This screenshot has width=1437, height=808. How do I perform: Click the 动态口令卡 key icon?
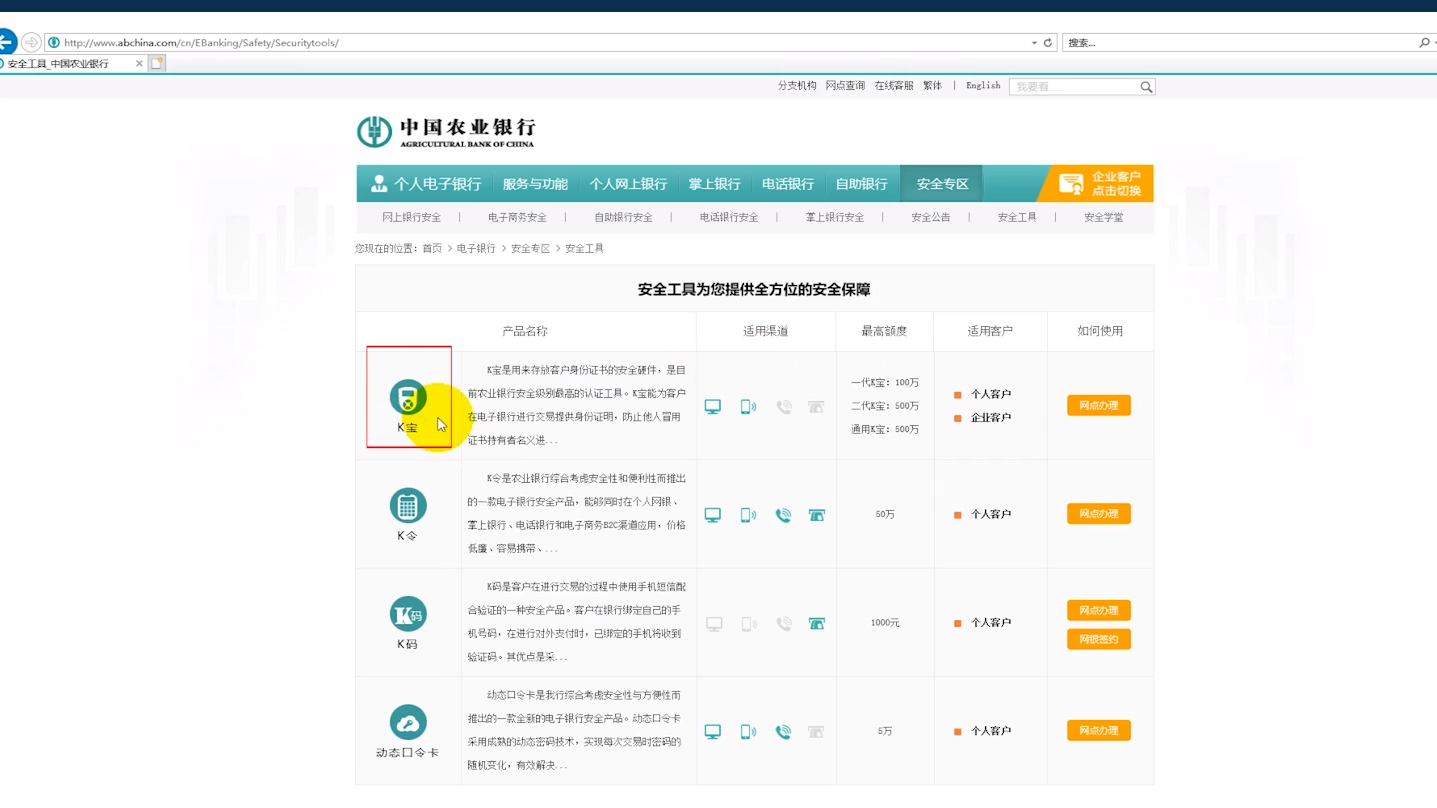pyautogui.click(x=408, y=722)
